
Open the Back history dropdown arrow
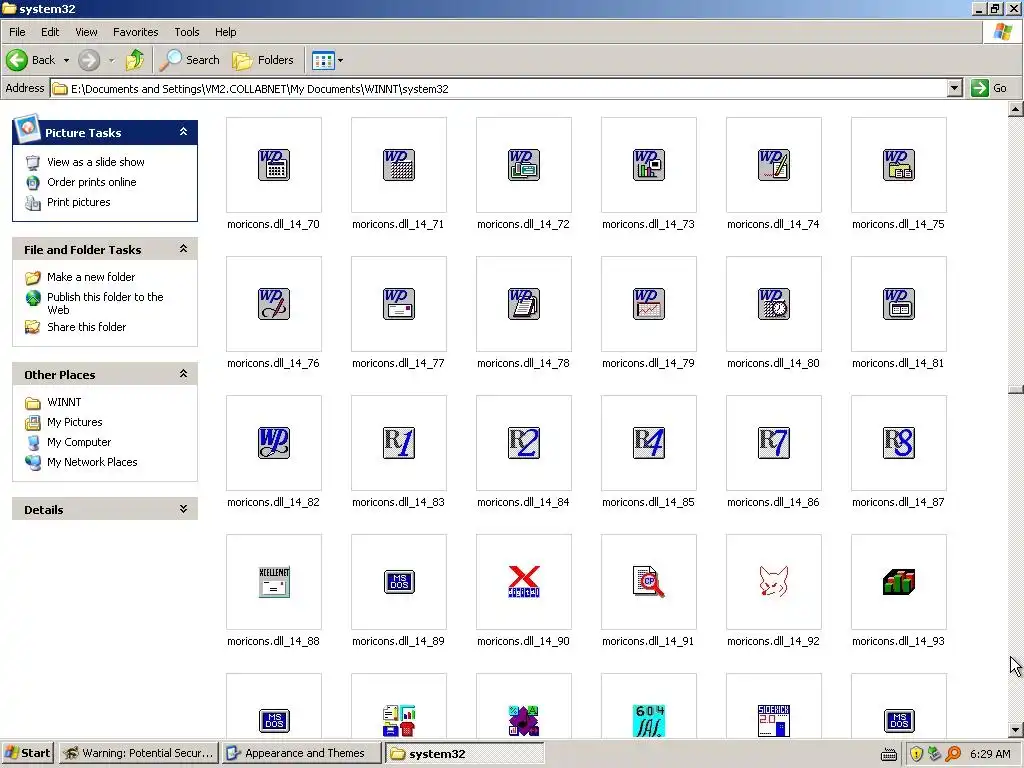coord(66,61)
